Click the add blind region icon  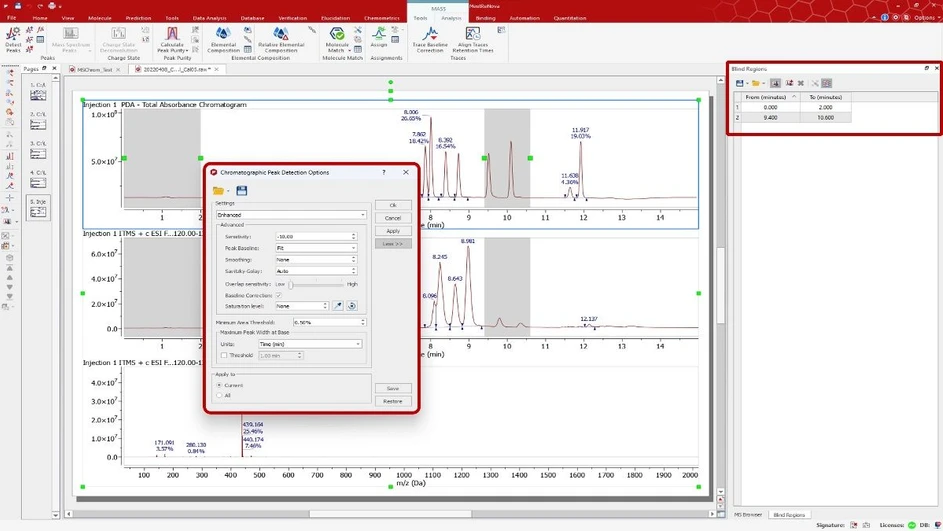click(x=775, y=83)
